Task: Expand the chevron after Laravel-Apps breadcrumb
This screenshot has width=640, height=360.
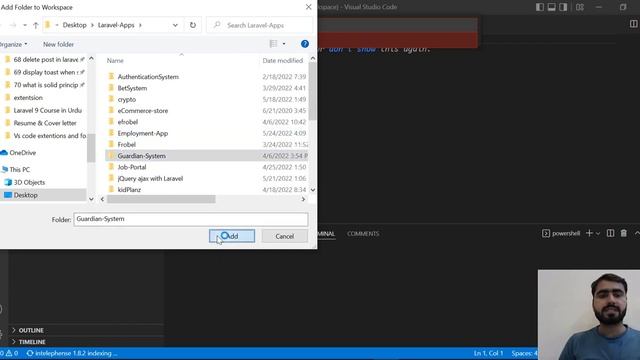Action: pyautogui.click(x=140, y=25)
